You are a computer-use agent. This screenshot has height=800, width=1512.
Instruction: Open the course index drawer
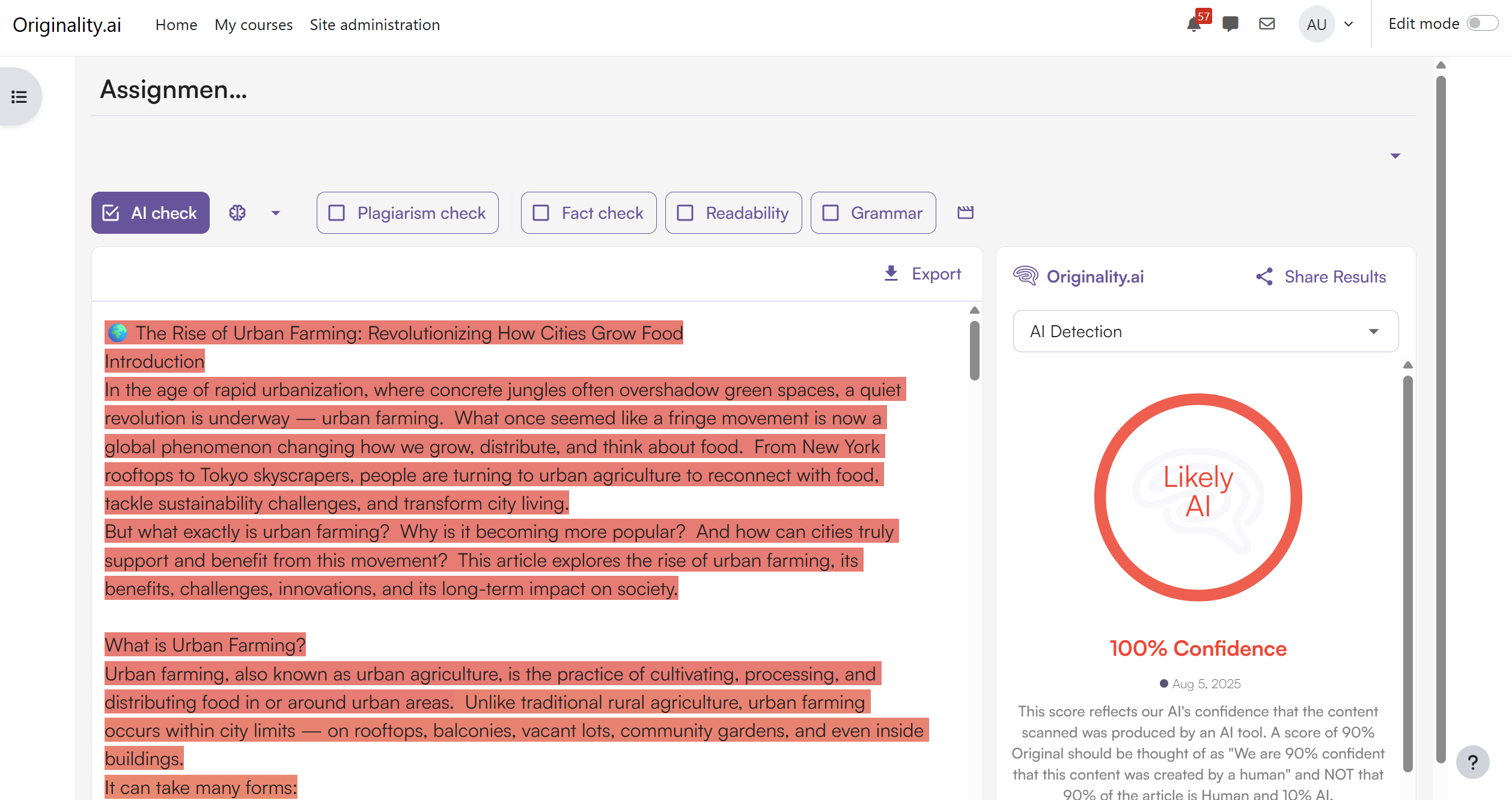19,97
